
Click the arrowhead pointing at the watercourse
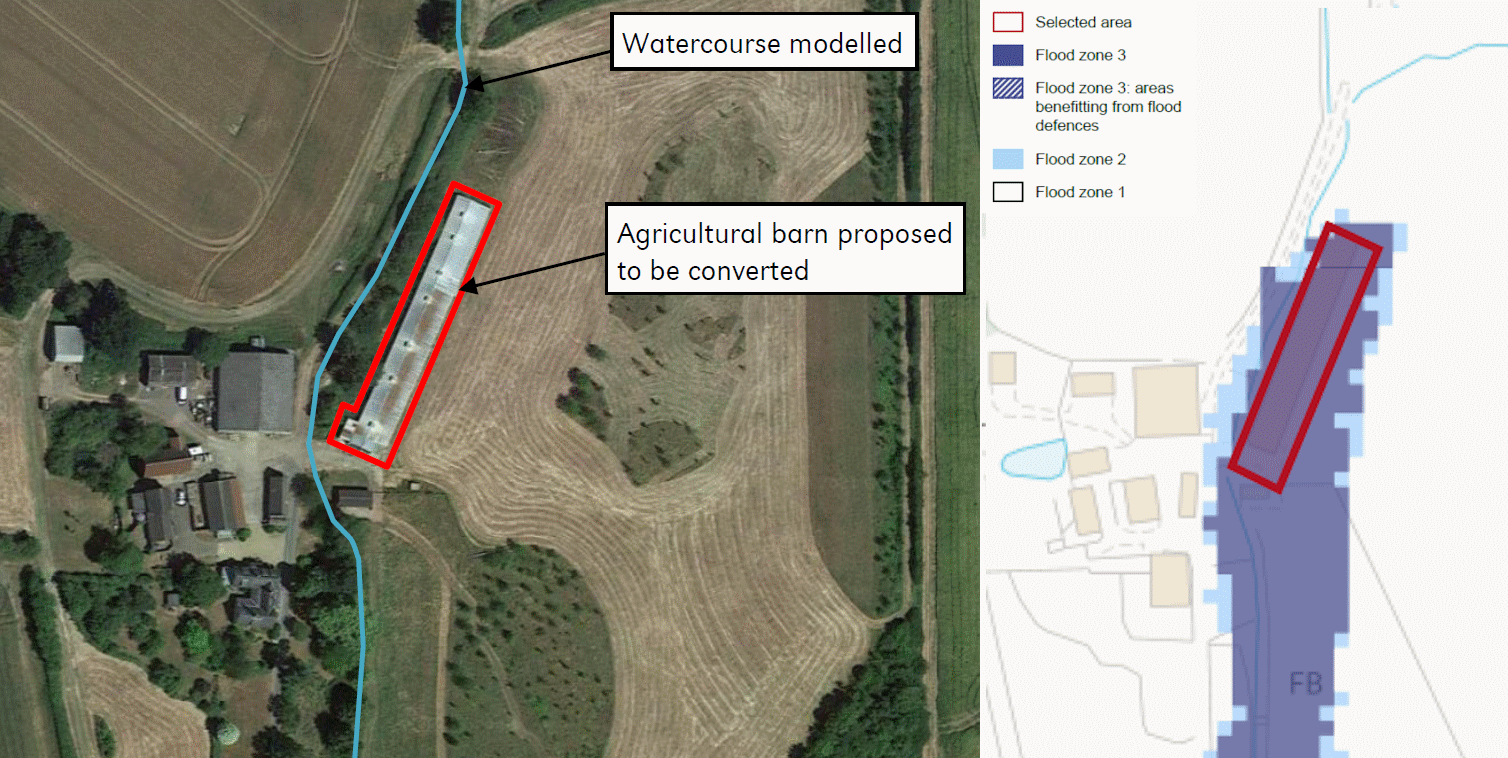point(476,85)
